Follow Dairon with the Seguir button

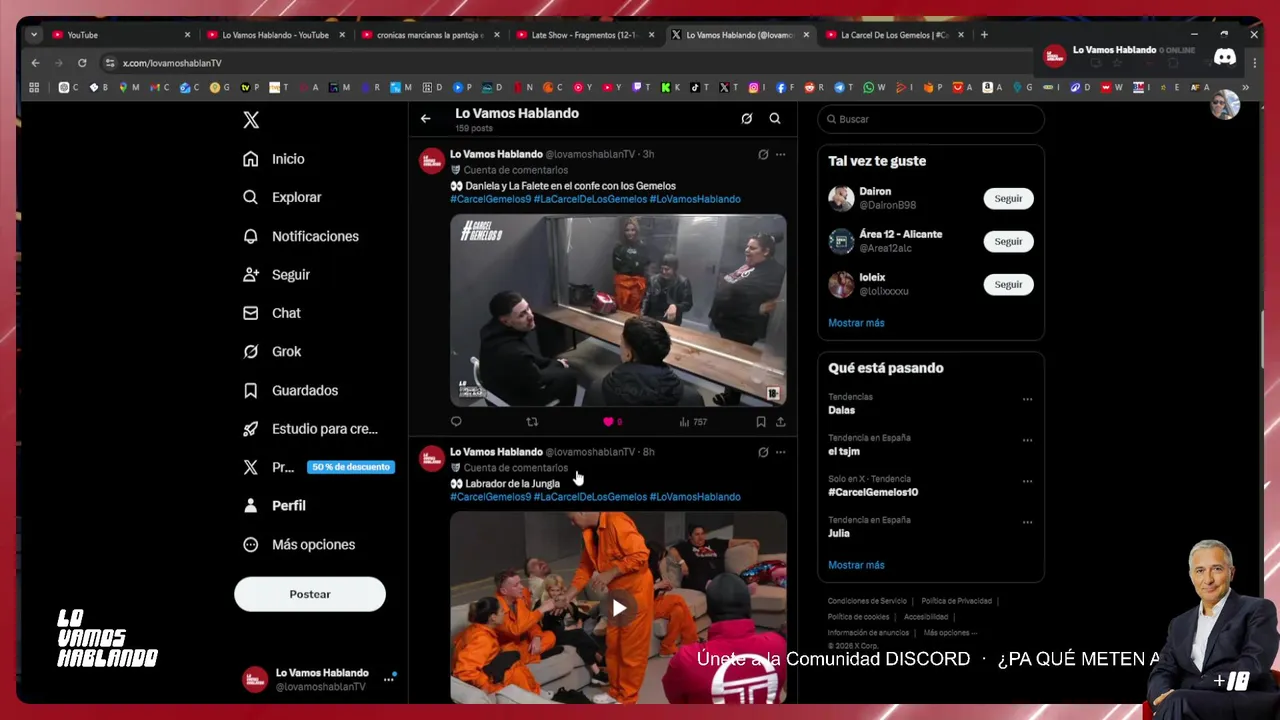[1008, 198]
